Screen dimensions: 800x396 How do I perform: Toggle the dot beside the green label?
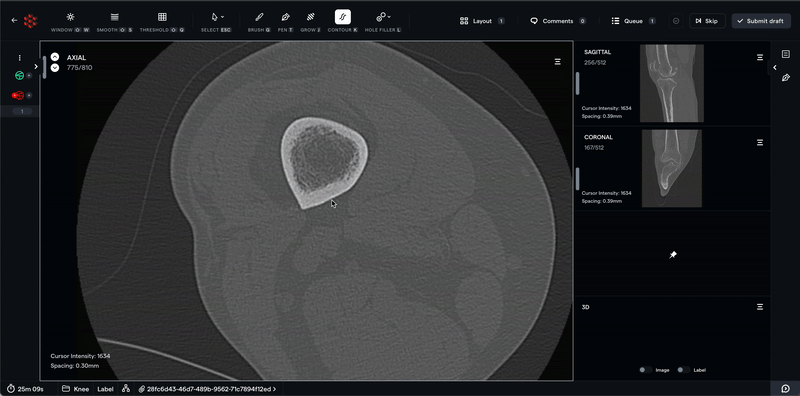(x=29, y=76)
